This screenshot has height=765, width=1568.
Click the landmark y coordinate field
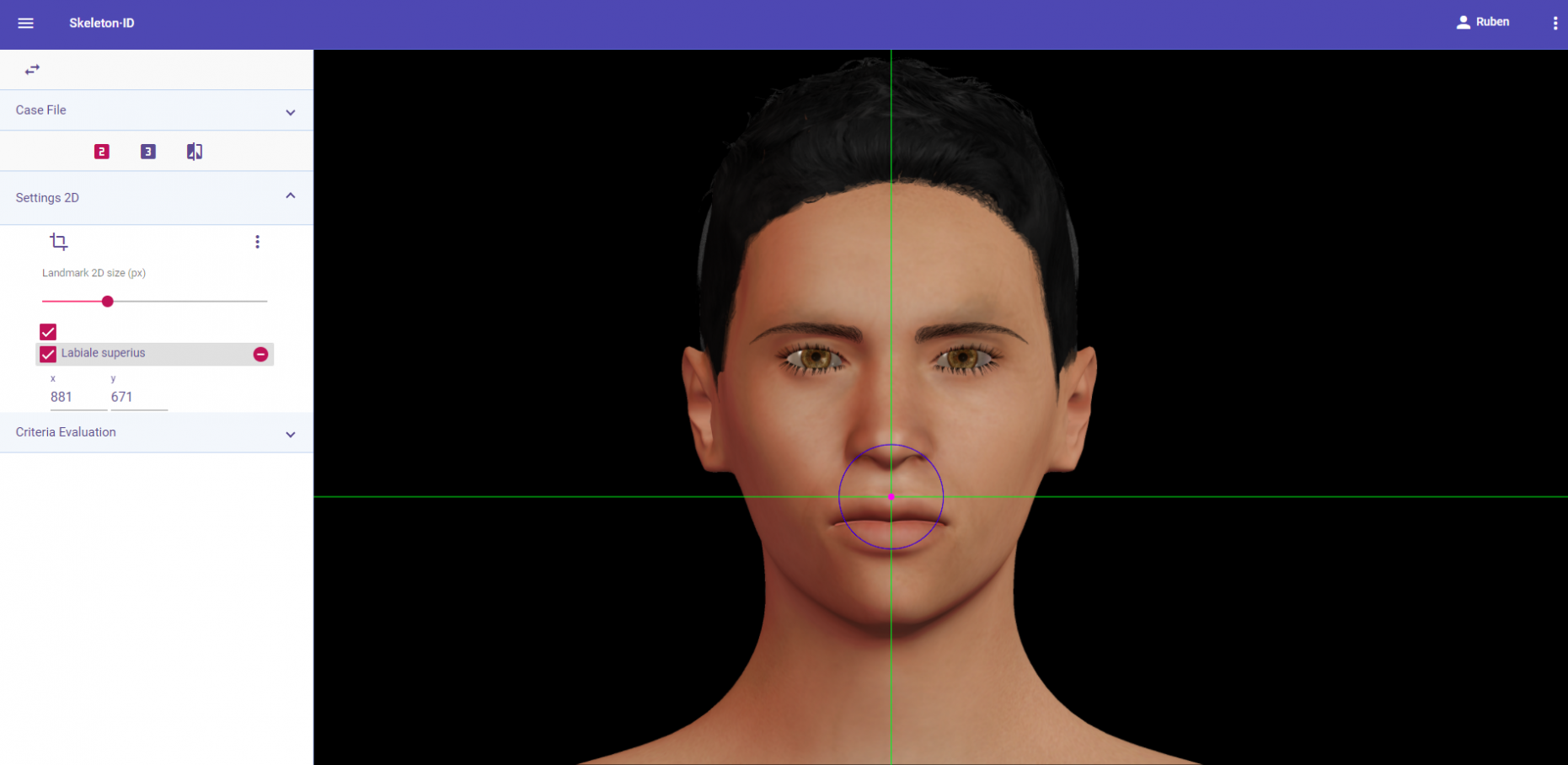pyautogui.click(x=138, y=397)
